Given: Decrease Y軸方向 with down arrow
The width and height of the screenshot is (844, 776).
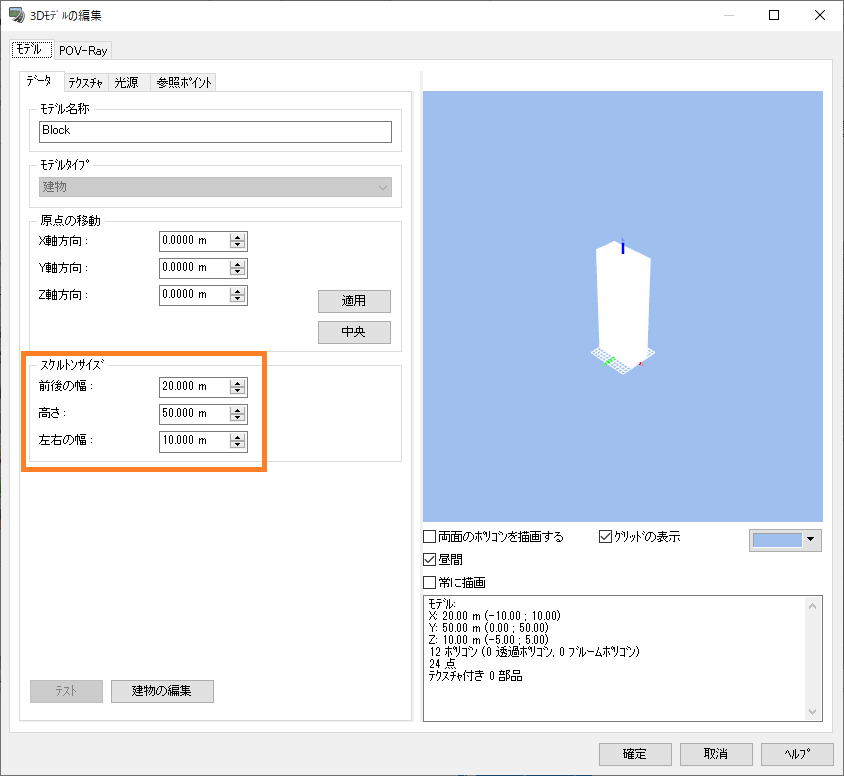Looking at the screenshot, I should tap(237, 272).
